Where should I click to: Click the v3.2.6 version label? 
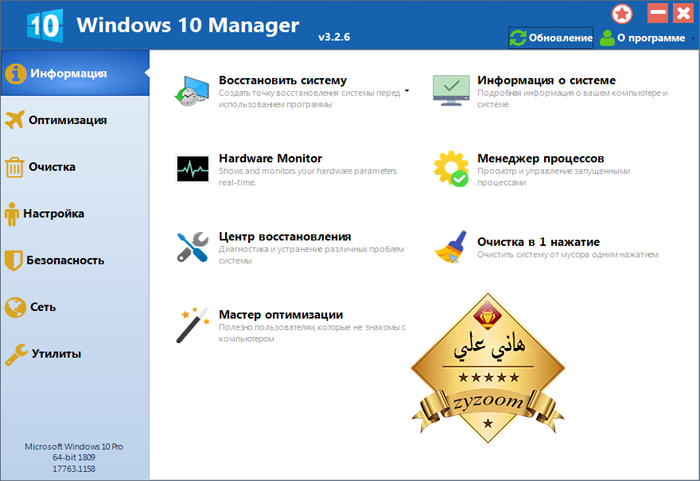[x=334, y=37]
